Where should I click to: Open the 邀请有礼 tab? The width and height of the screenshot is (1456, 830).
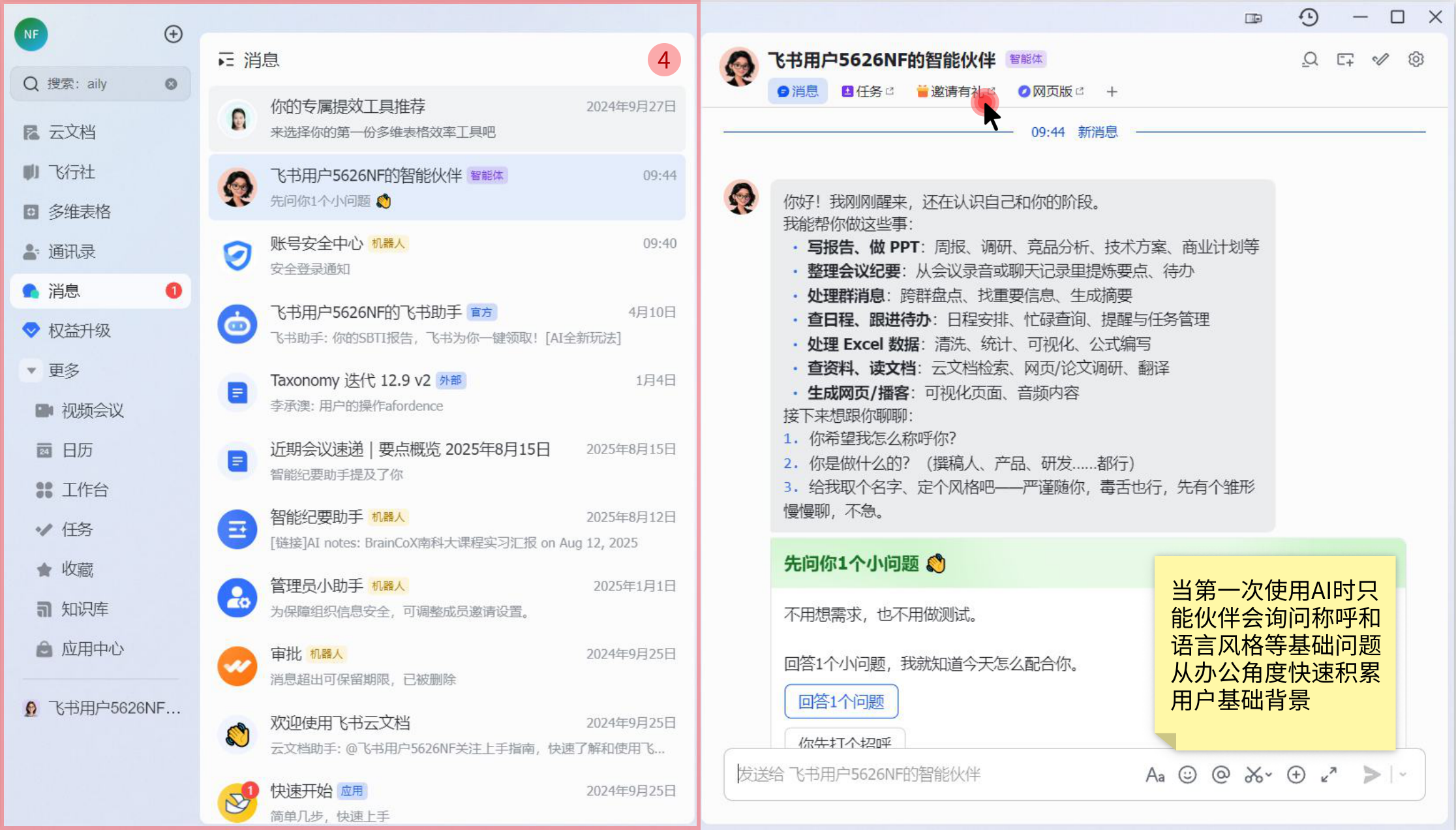coord(955,91)
